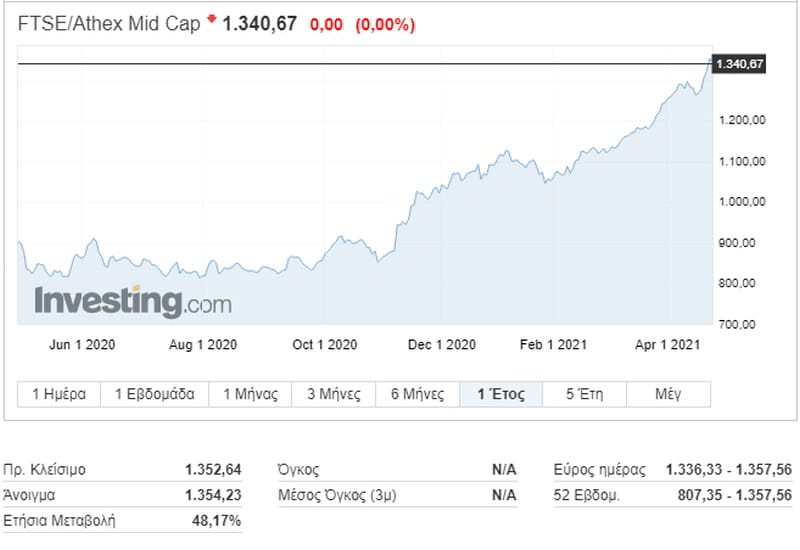Show the 5 Έτη chart range
Screen dimensions: 800x550
[x=585, y=394]
